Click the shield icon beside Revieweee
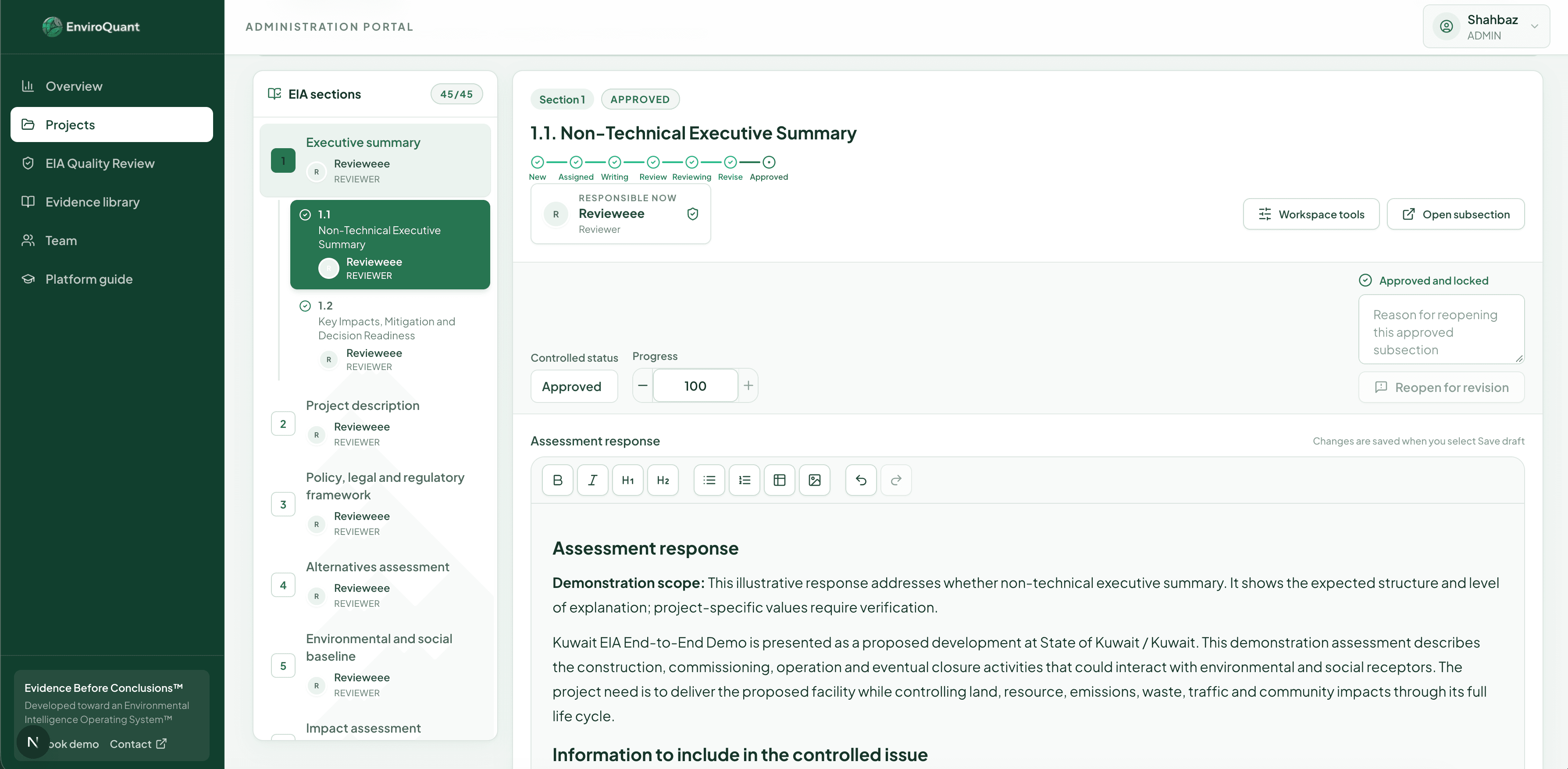The width and height of the screenshot is (1568, 769). click(x=692, y=214)
